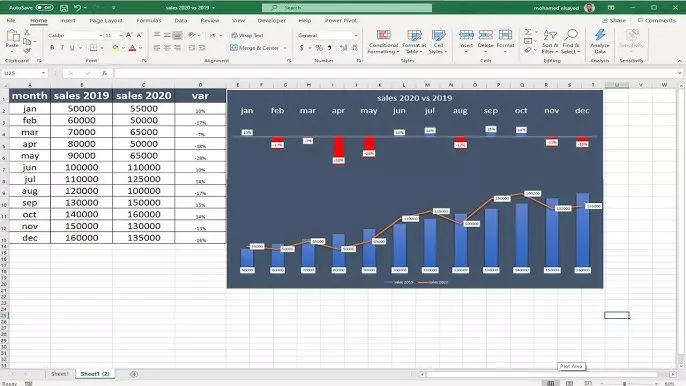Click the user account avatar

(589, 8)
